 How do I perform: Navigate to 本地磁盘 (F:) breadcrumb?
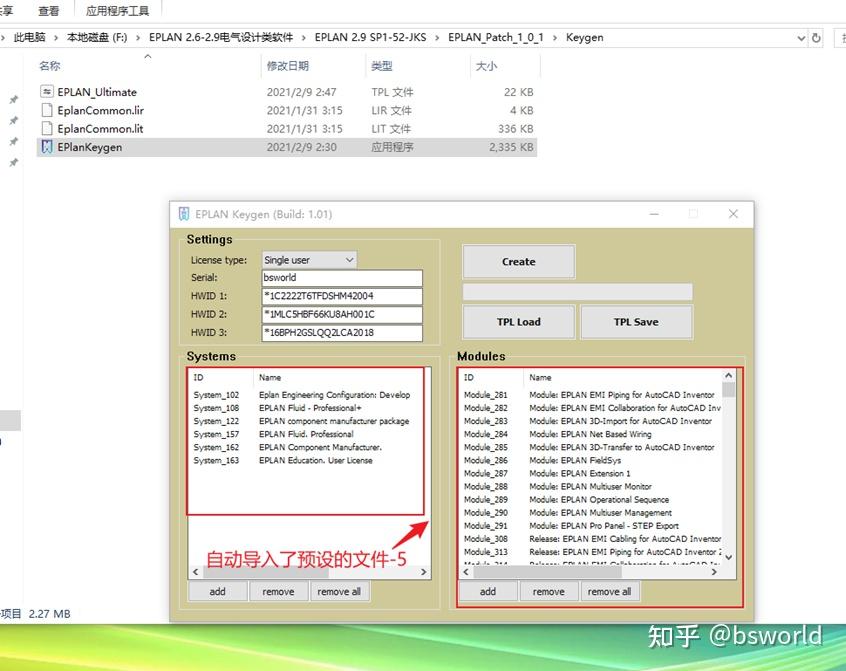97,37
